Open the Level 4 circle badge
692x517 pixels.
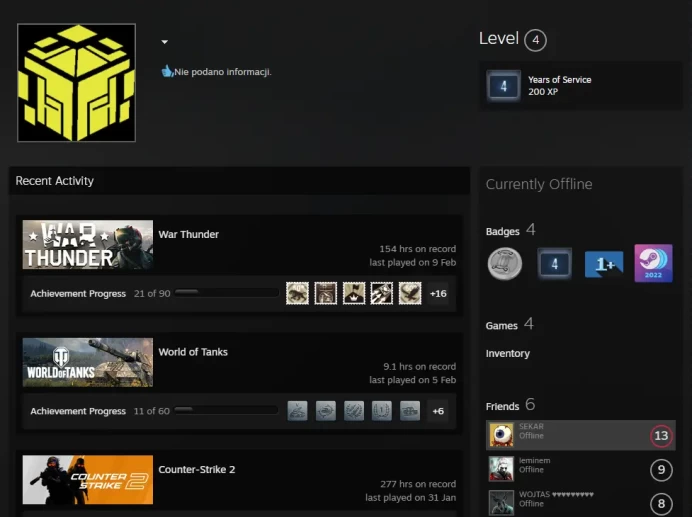[x=535, y=40]
